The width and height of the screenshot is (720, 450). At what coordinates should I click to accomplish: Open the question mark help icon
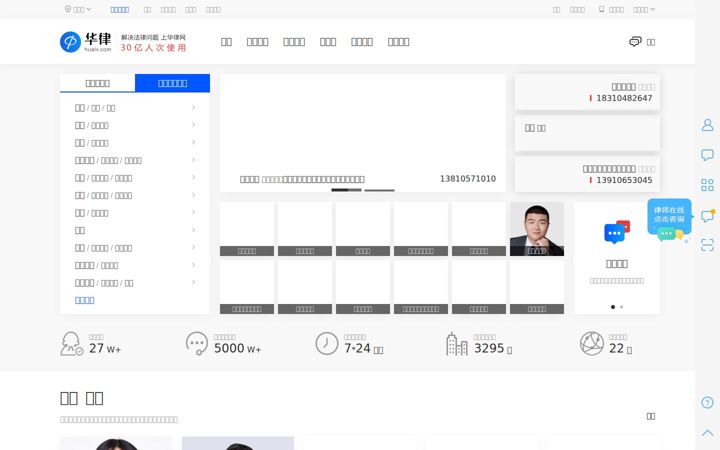click(708, 403)
